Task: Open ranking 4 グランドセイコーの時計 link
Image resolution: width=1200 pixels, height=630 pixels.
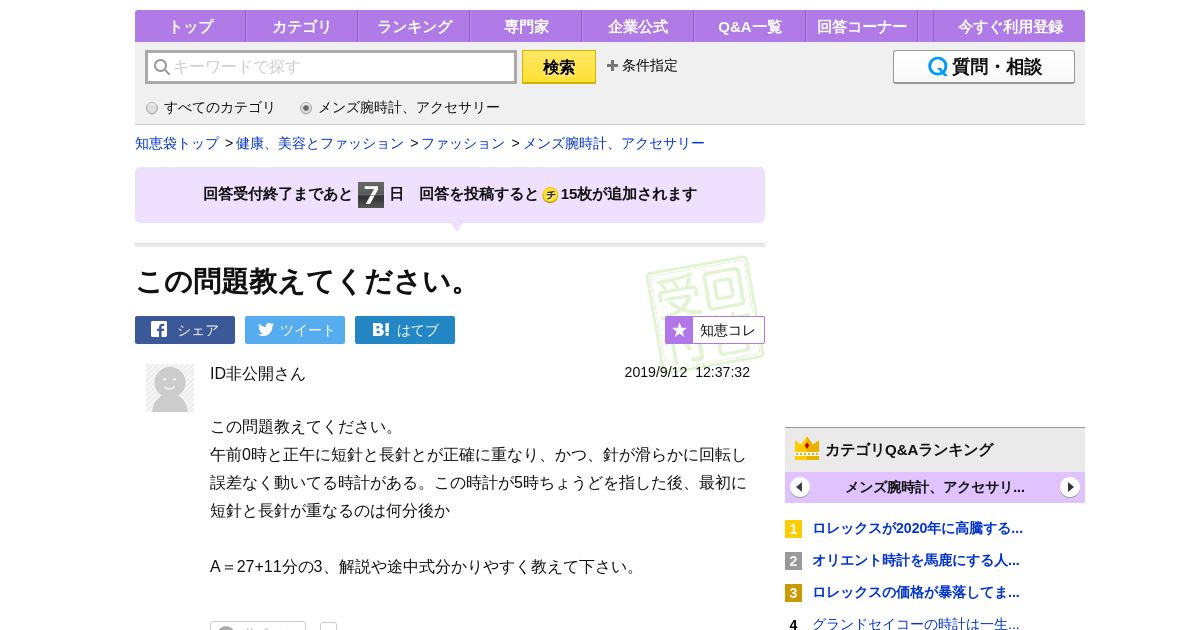Action: [x=916, y=624]
